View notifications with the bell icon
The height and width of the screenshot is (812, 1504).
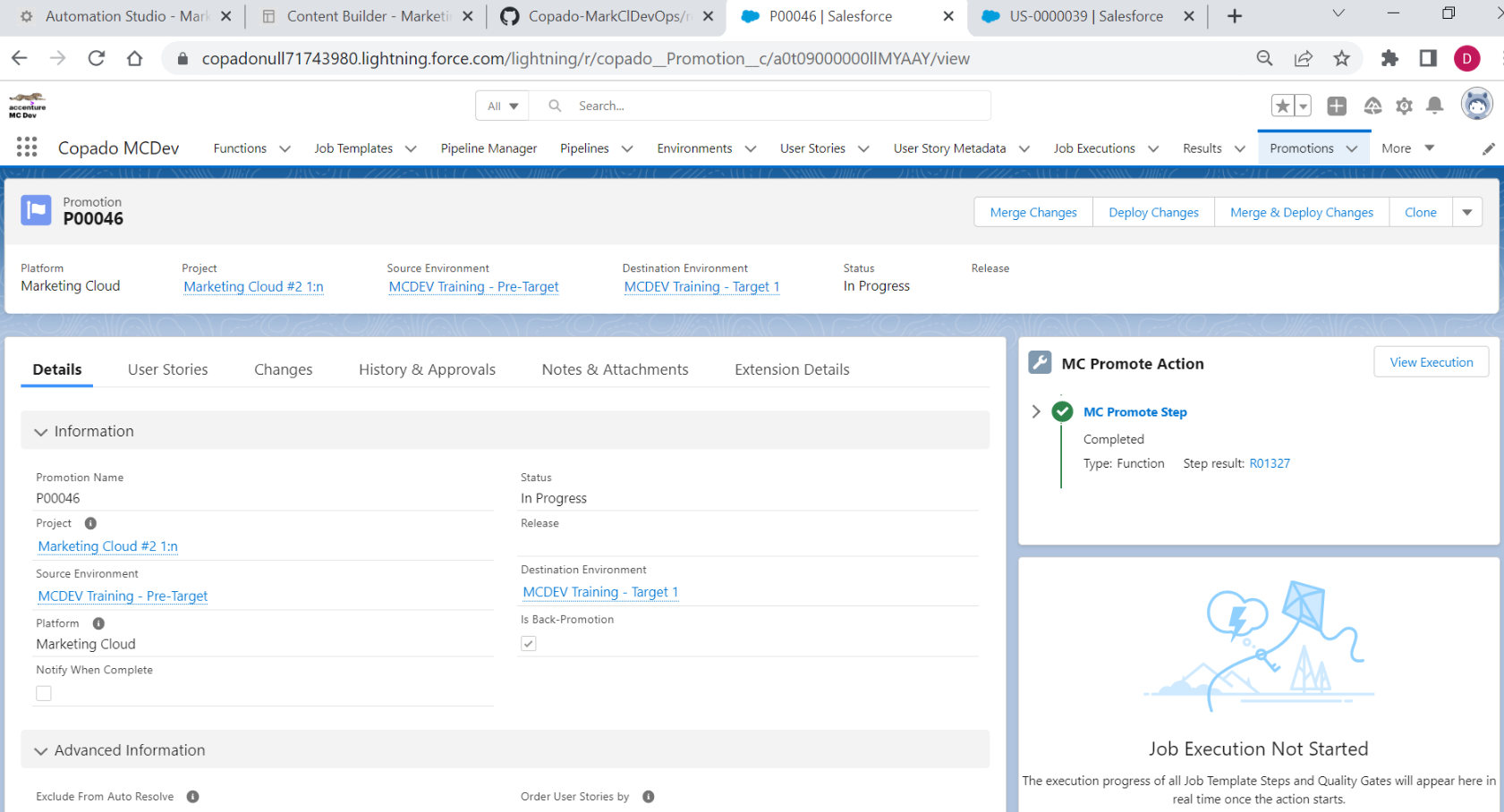click(x=1435, y=106)
